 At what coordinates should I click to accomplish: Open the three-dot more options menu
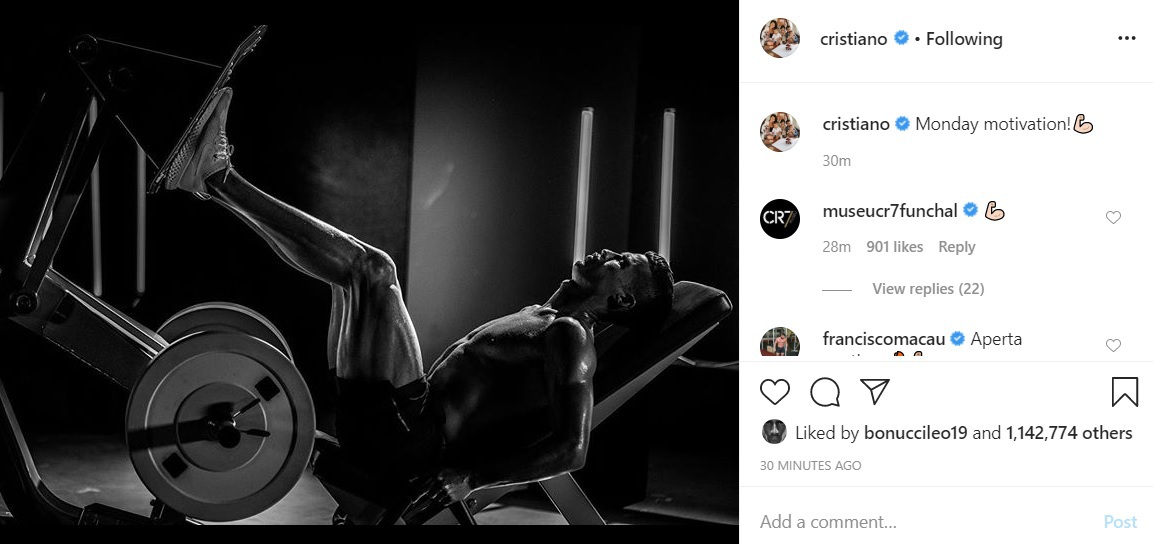pos(1126,38)
